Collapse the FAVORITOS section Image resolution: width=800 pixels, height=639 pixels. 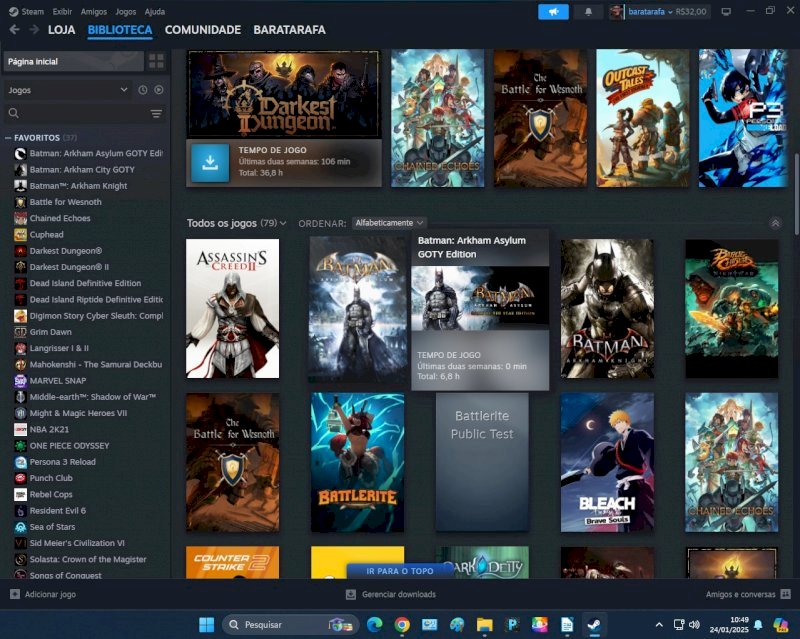coord(8,138)
